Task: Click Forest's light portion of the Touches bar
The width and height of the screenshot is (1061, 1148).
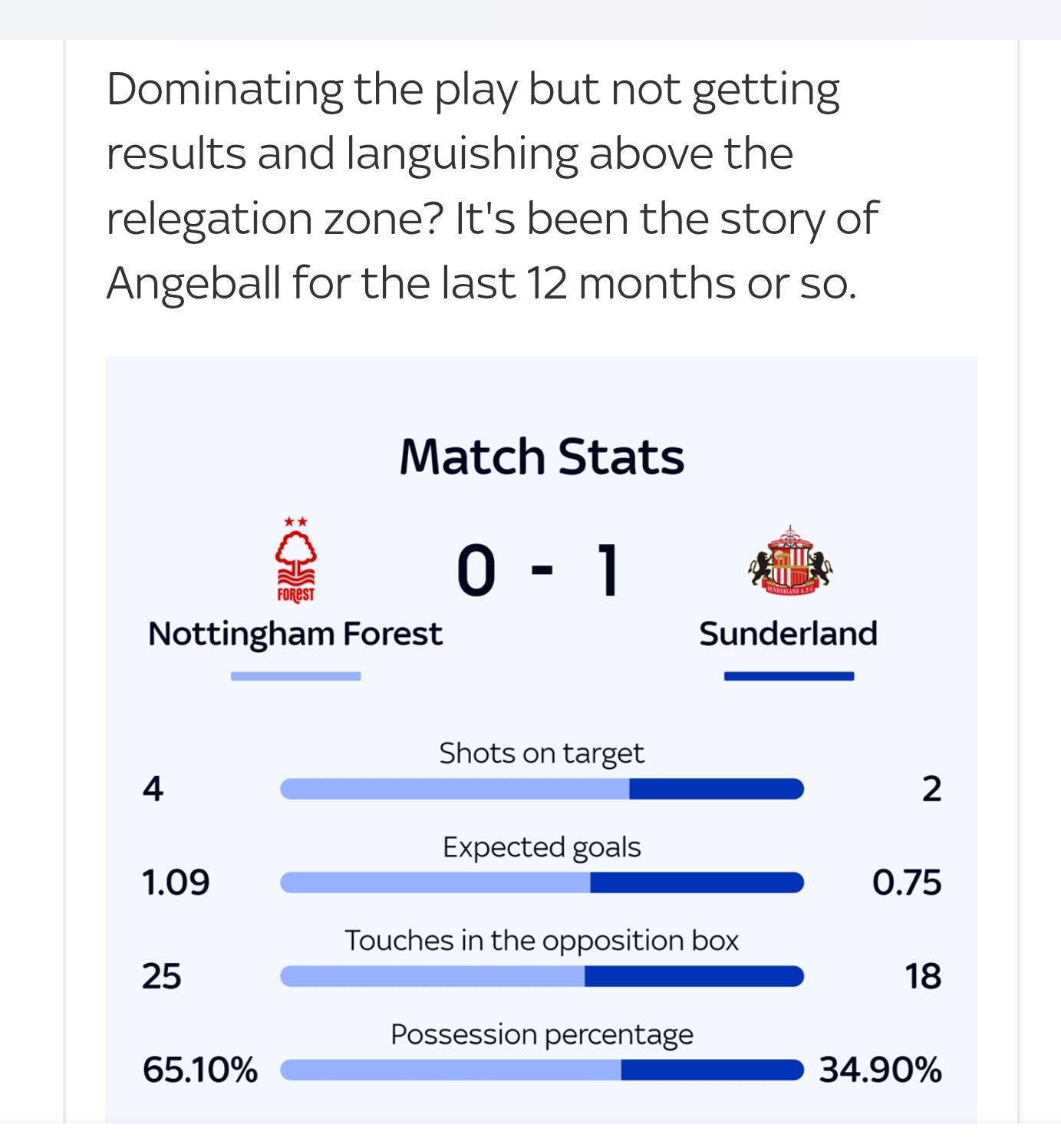Action: click(432, 976)
